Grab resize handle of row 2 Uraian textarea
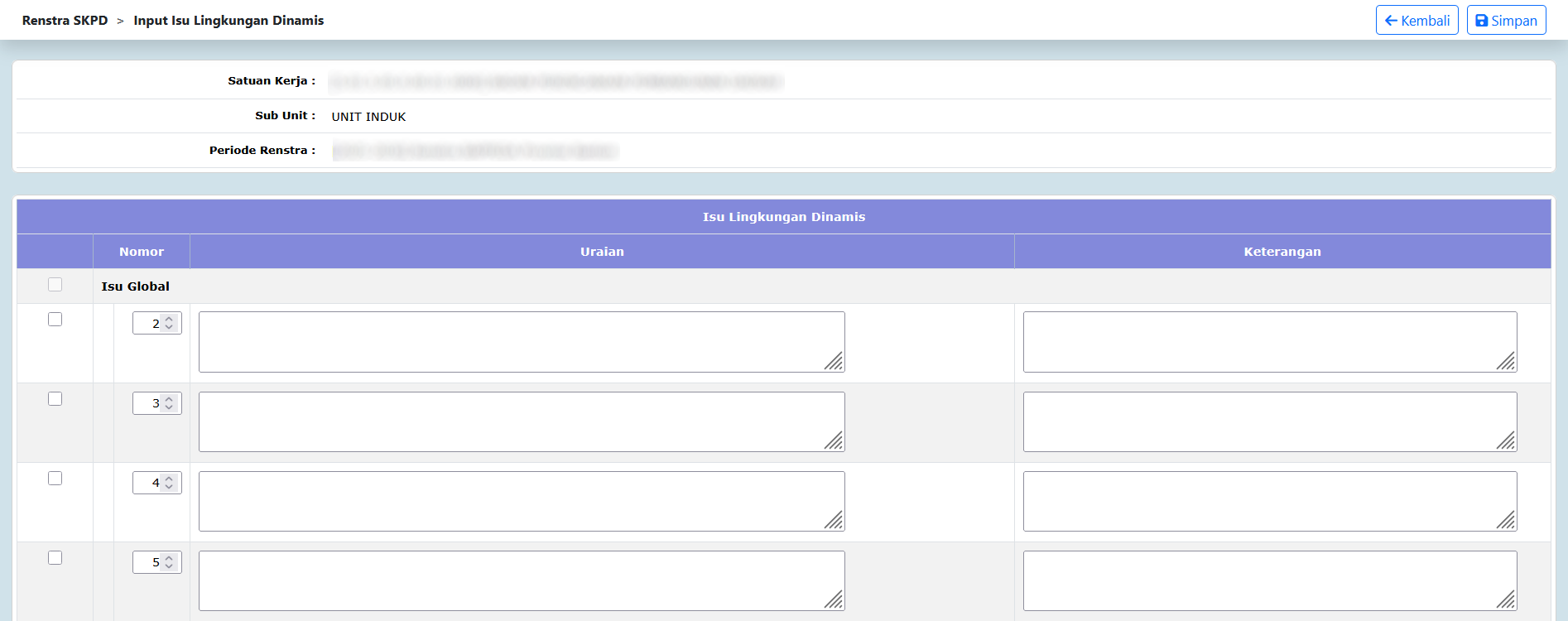Viewport: 1568px width, 621px height. (835, 362)
